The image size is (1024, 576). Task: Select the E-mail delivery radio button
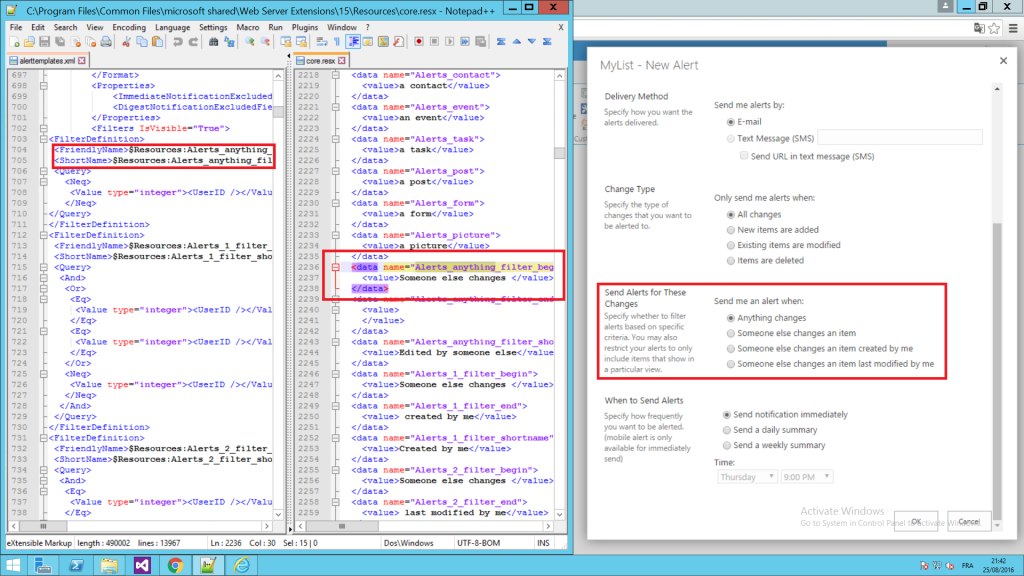pyautogui.click(x=731, y=122)
